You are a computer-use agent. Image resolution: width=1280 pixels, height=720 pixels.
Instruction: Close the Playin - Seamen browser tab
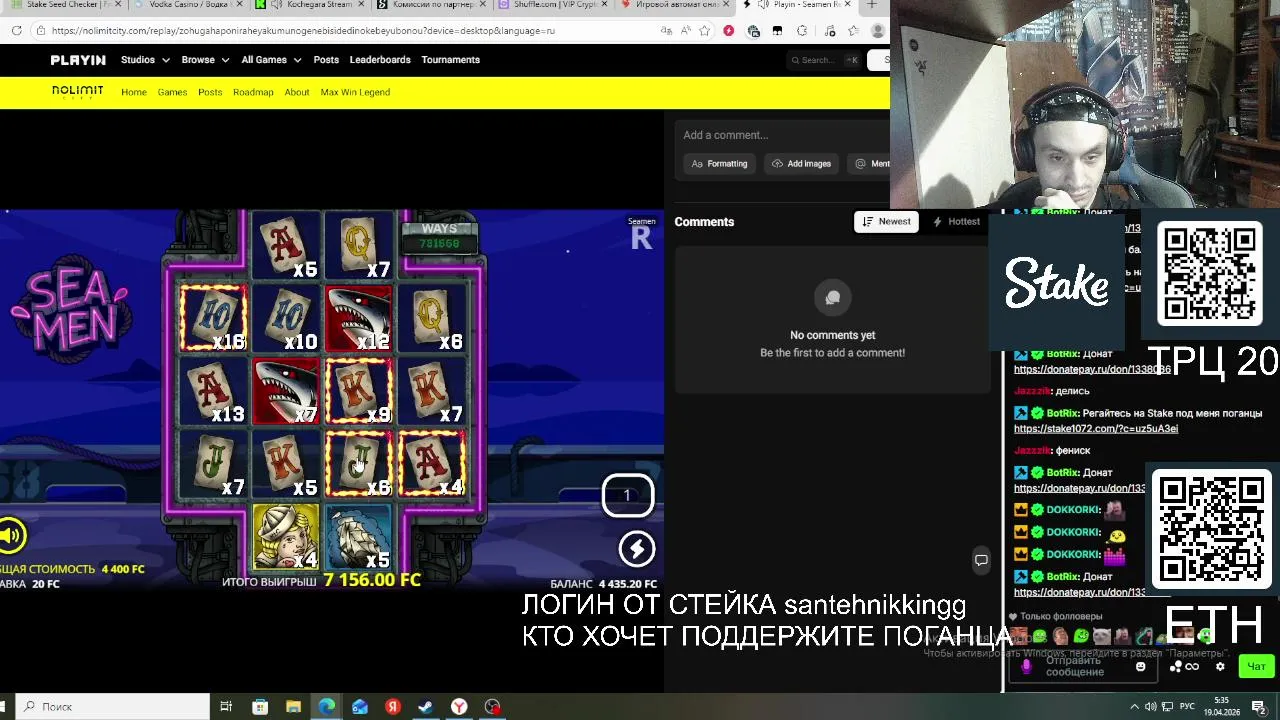[x=848, y=5]
